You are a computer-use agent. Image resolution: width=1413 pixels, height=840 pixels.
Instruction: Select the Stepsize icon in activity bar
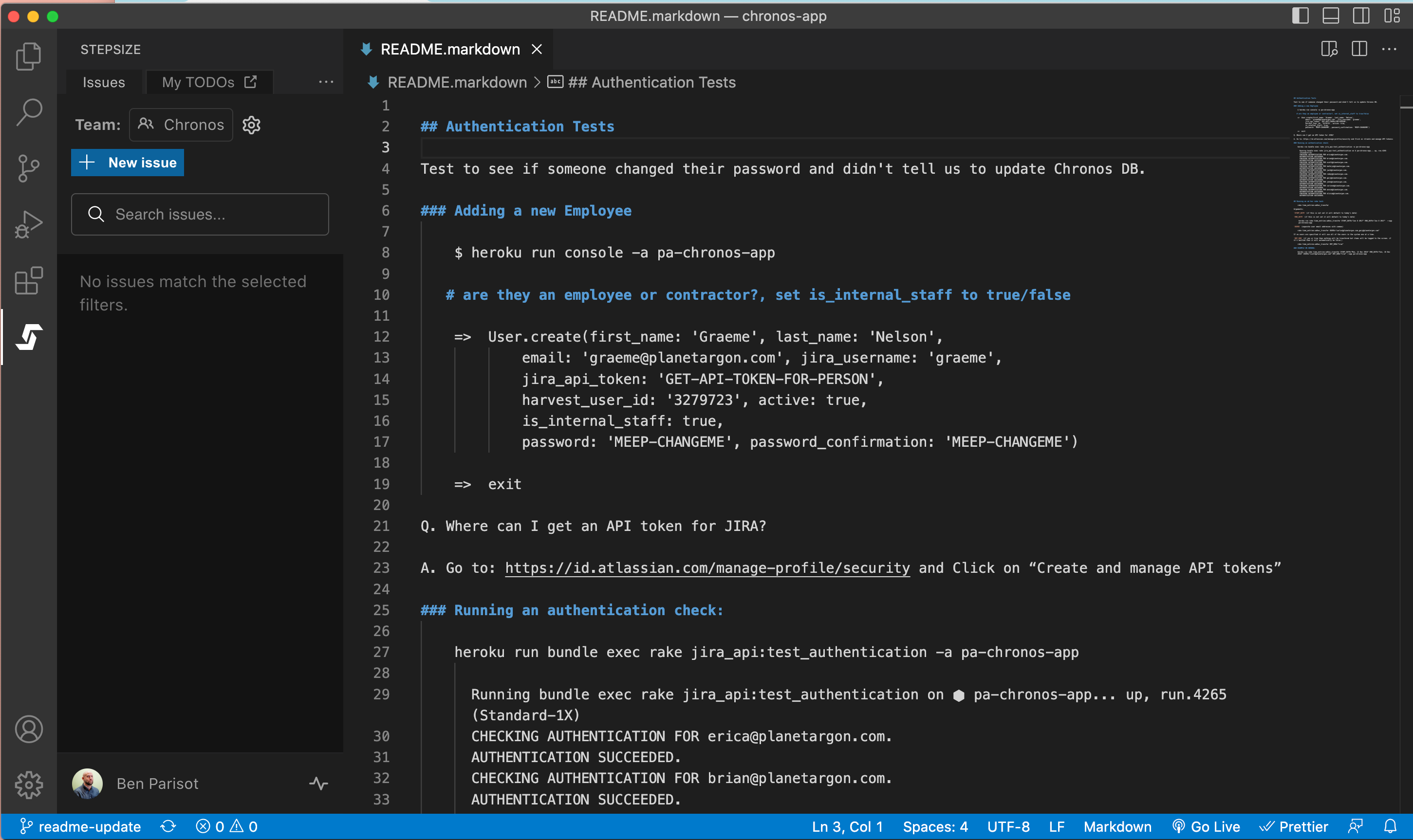28,337
